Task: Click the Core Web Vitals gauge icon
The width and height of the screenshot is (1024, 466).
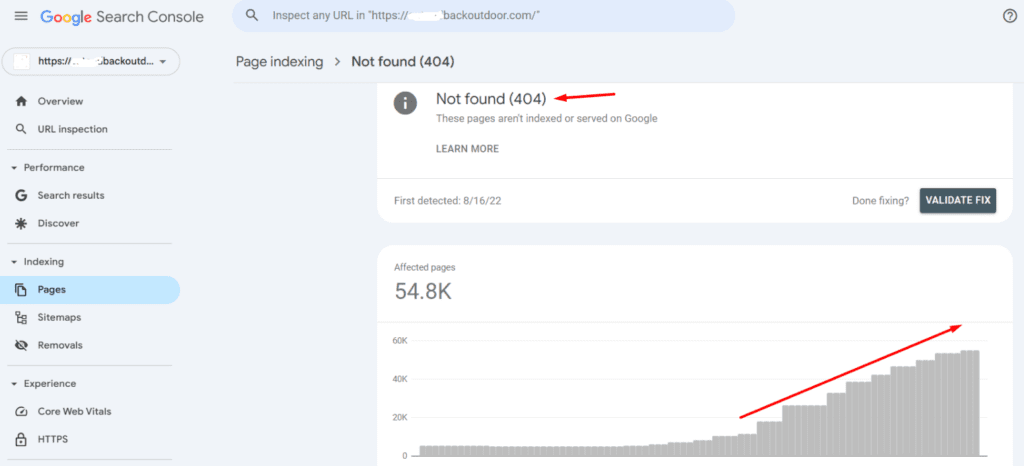Action: (x=21, y=411)
